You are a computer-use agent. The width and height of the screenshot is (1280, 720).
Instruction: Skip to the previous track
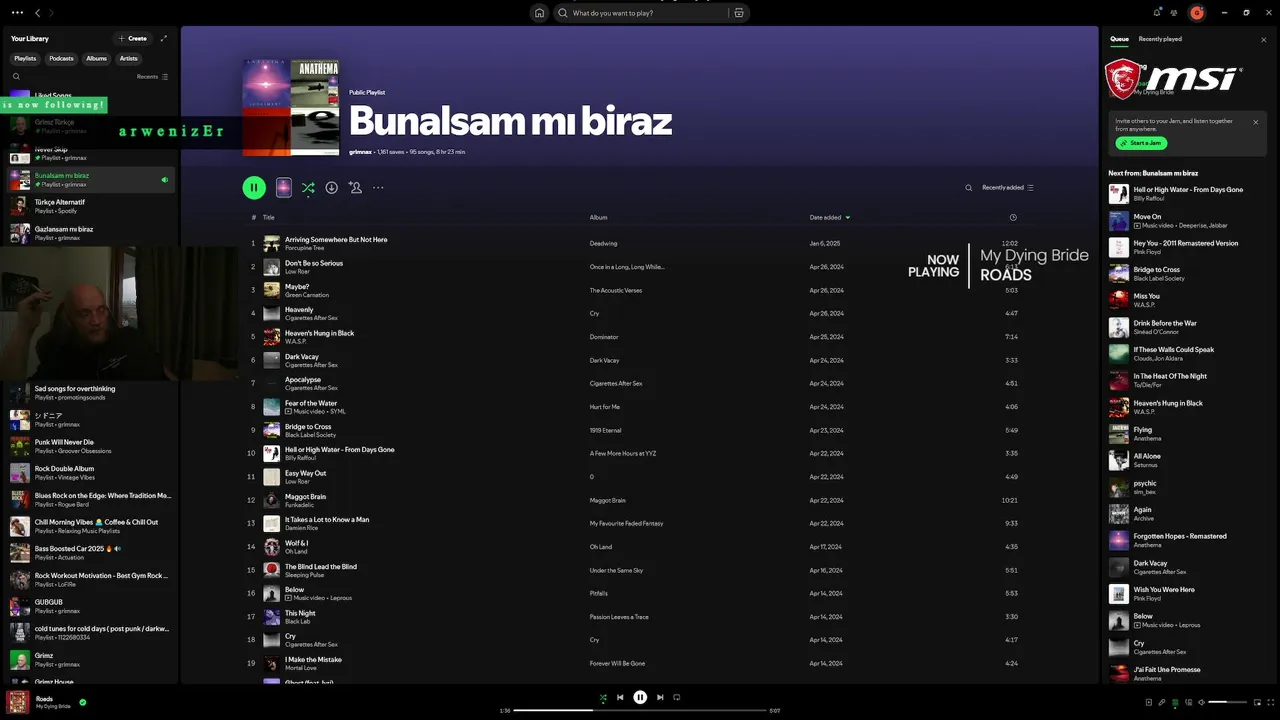coord(620,697)
